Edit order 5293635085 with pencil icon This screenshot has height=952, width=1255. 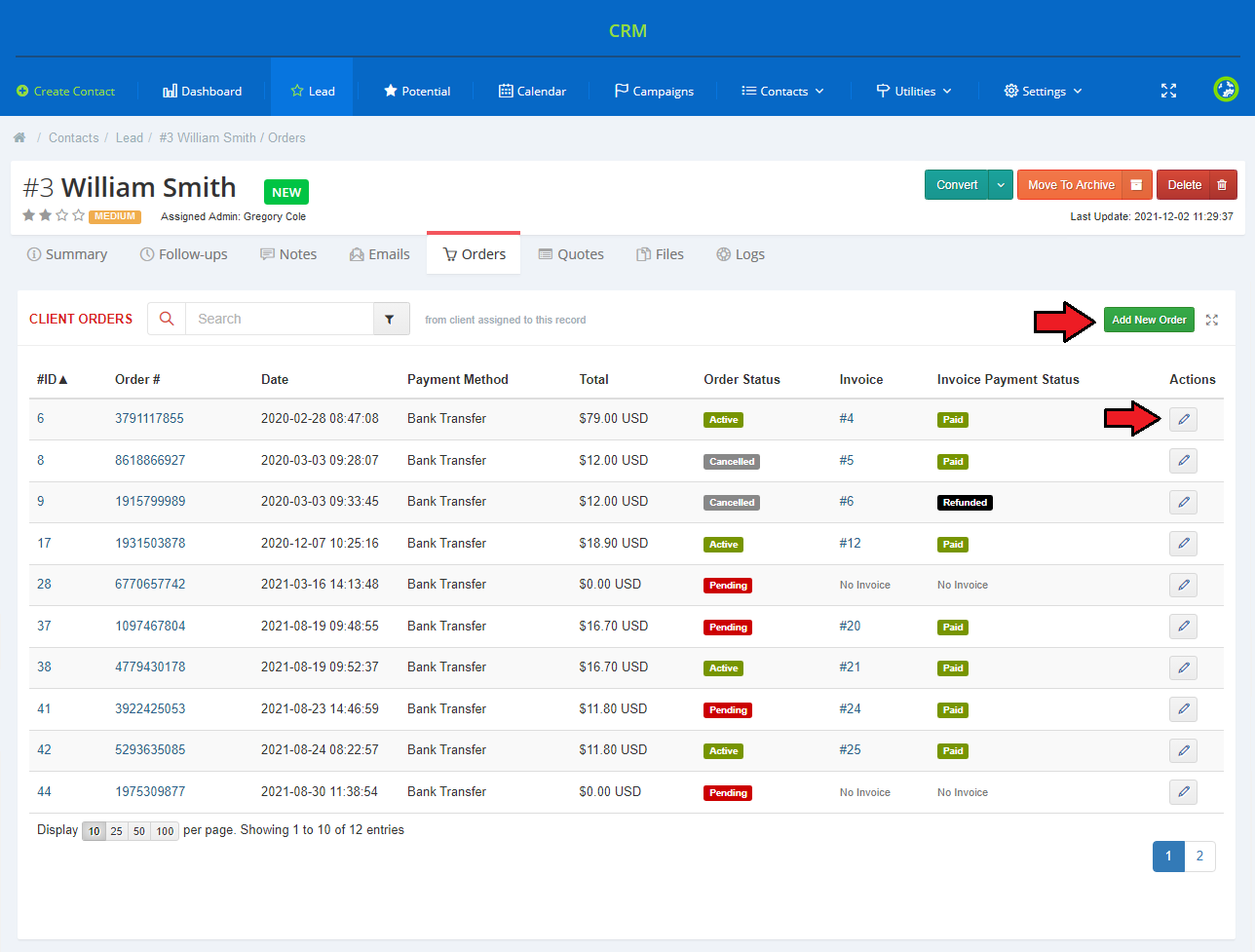click(x=1183, y=750)
